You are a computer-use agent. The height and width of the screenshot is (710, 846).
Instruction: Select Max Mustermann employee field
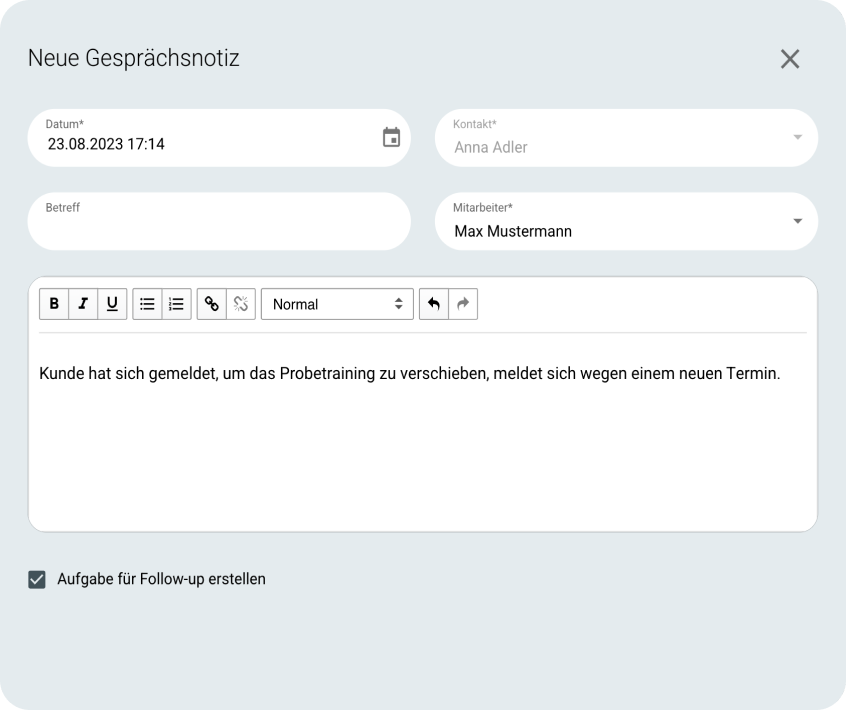tap(626, 221)
